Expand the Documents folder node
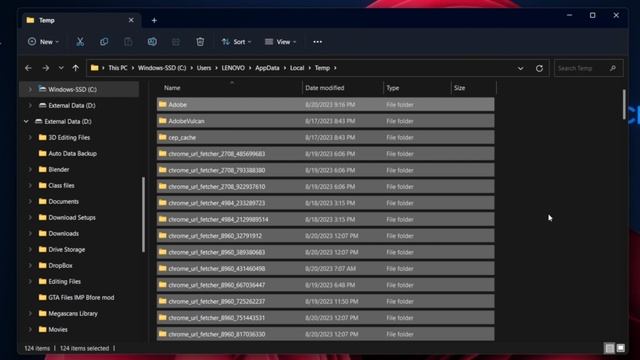 pos(30,201)
